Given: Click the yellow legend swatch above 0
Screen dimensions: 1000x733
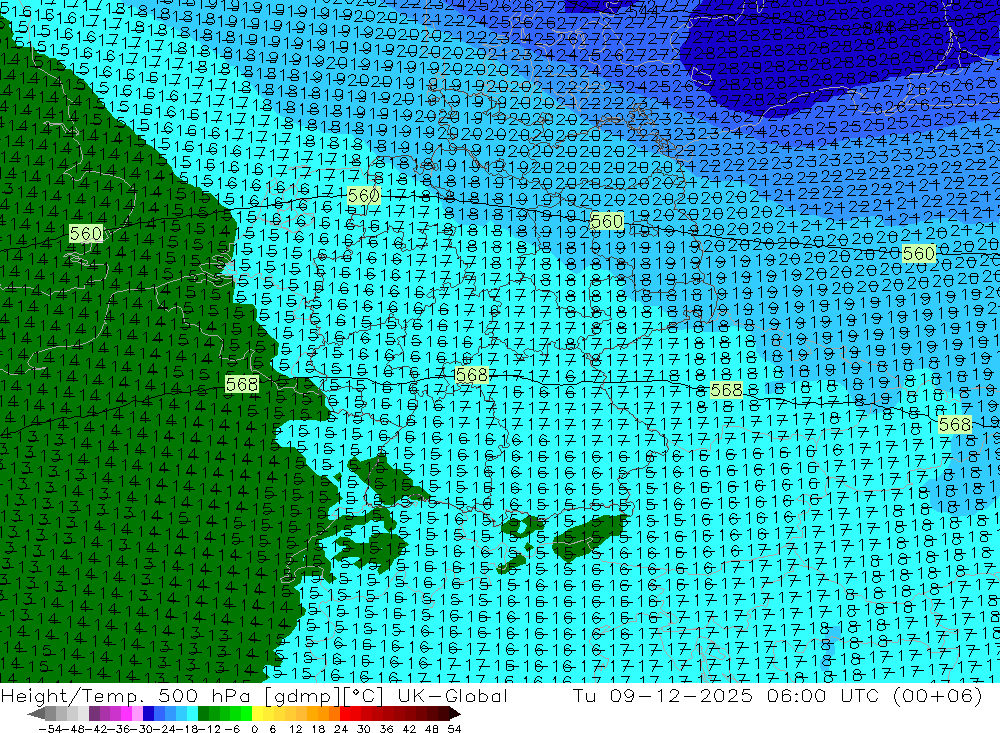Looking at the screenshot, I should 258,714.
